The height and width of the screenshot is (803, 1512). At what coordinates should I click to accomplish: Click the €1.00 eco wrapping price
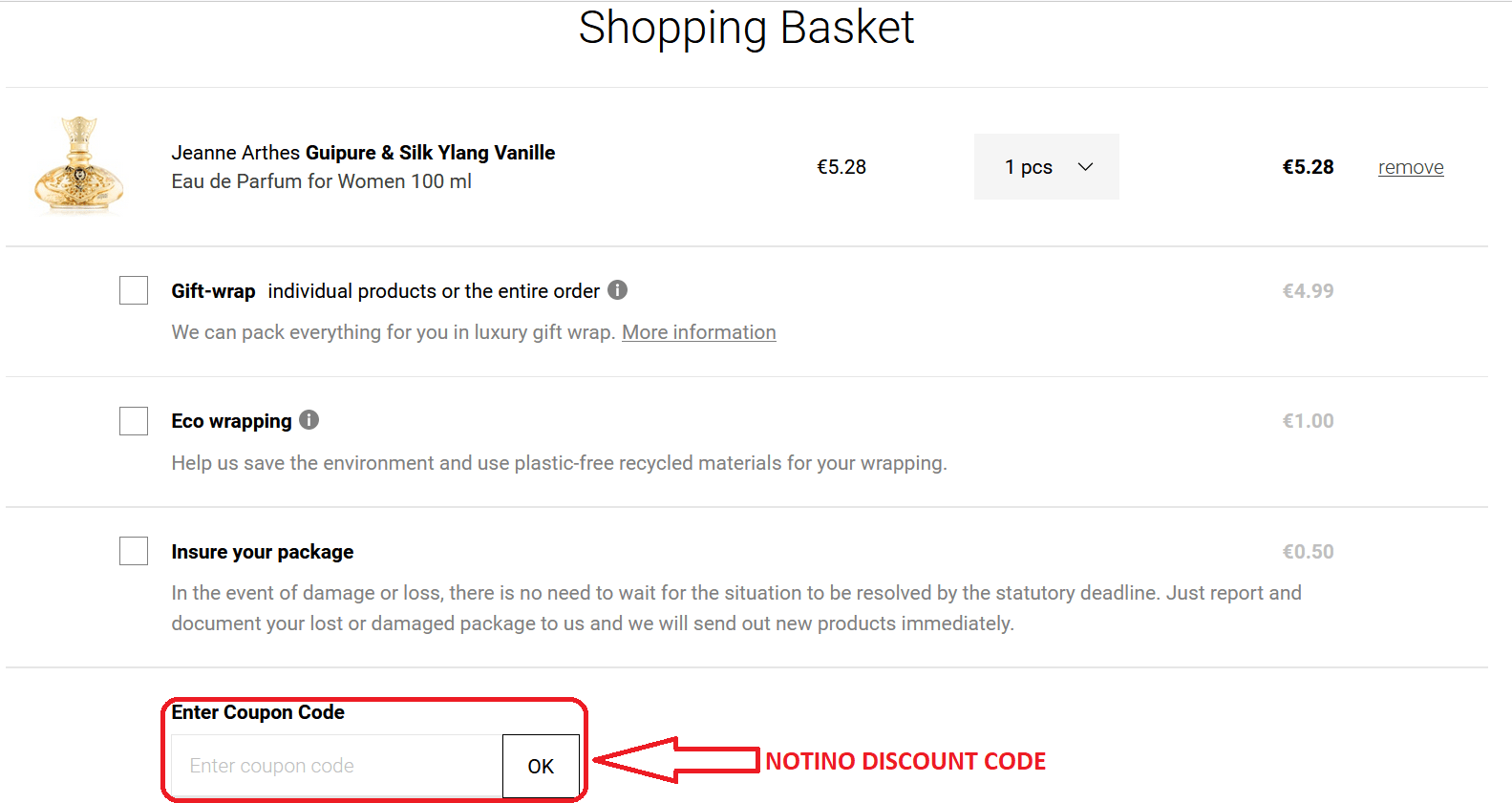[1308, 420]
